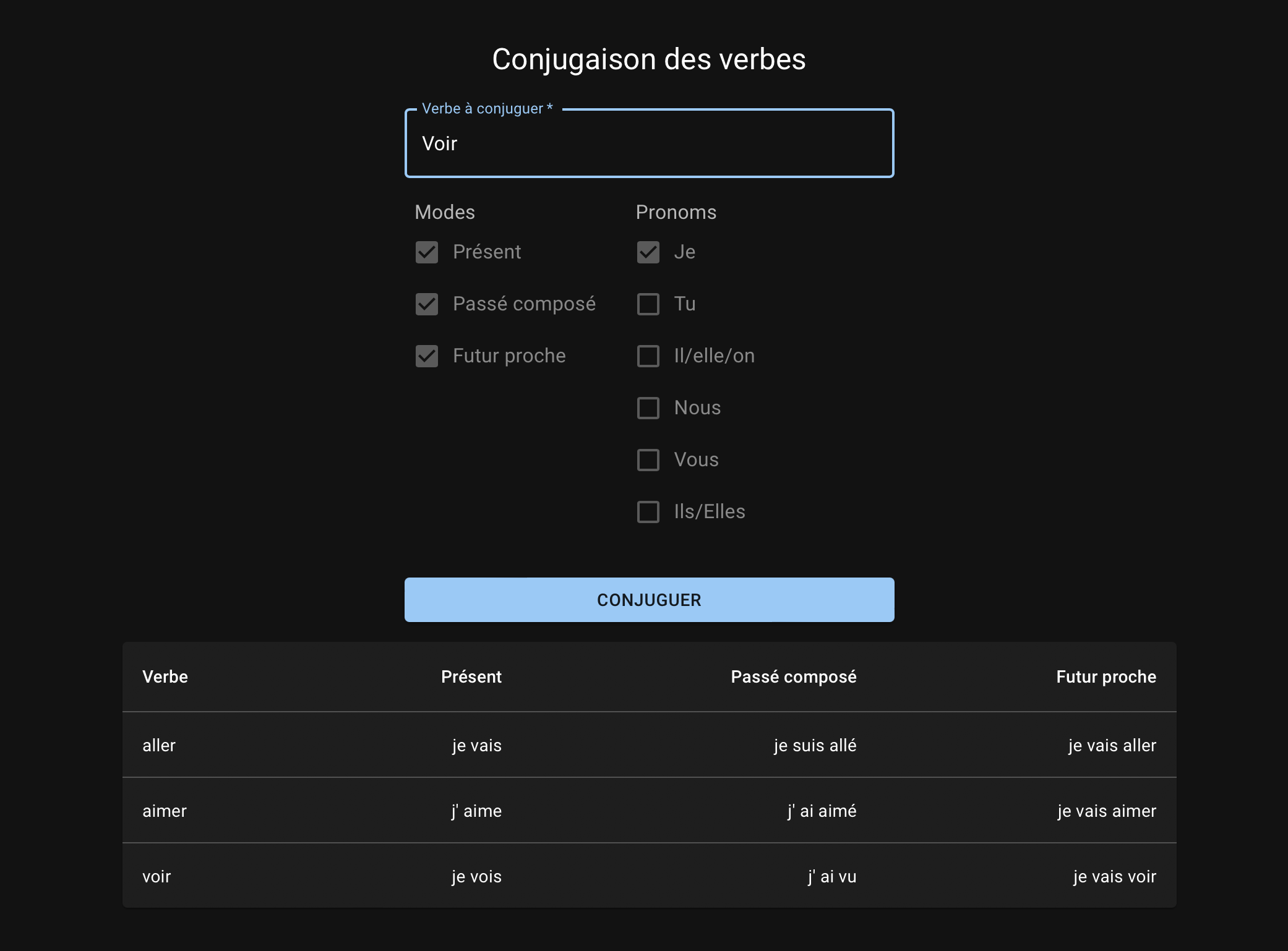This screenshot has width=1288, height=951.
Task: Click inside the Verbe à conjuguer field
Action: [x=648, y=143]
